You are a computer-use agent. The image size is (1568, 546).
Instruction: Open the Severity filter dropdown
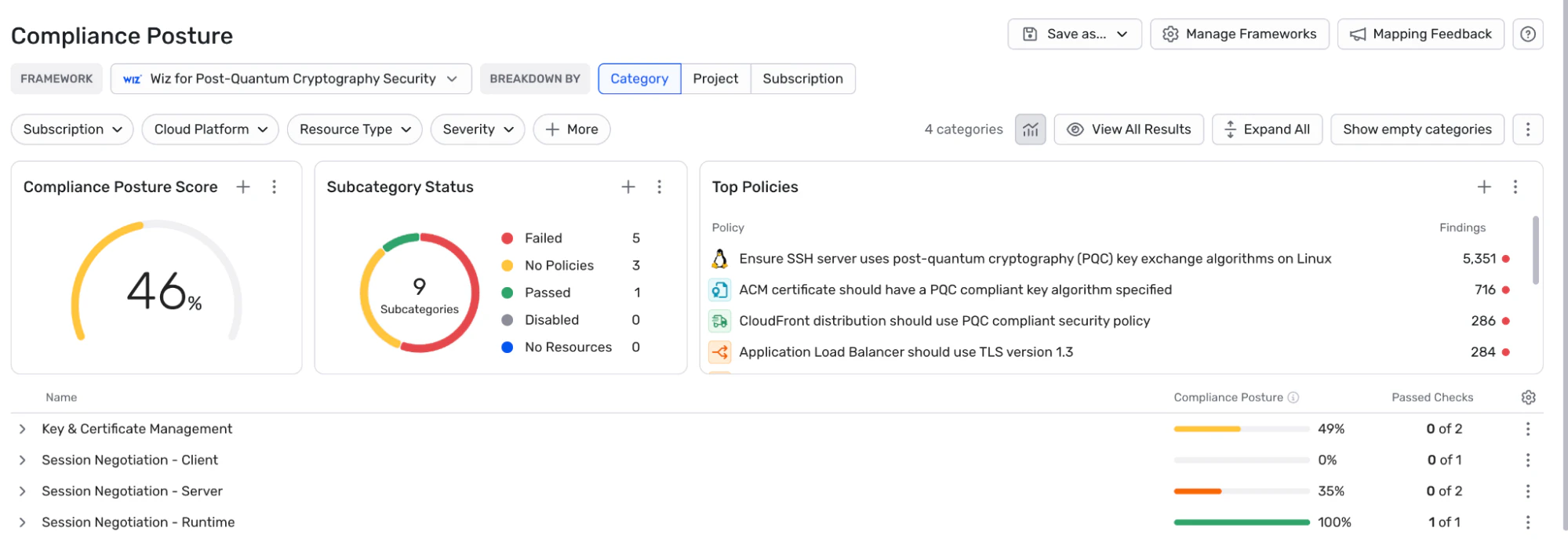pos(478,129)
